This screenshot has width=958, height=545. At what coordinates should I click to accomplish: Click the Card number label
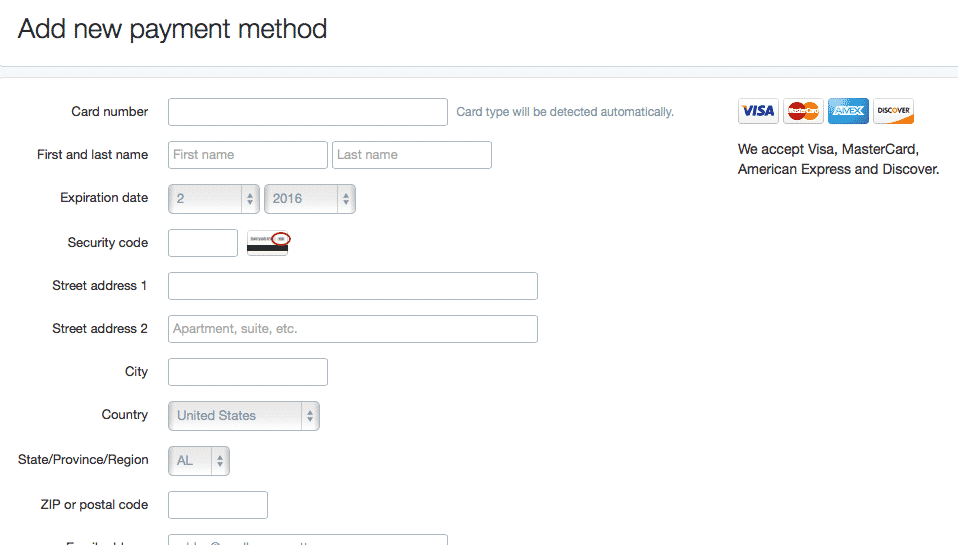tap(109, 112)
